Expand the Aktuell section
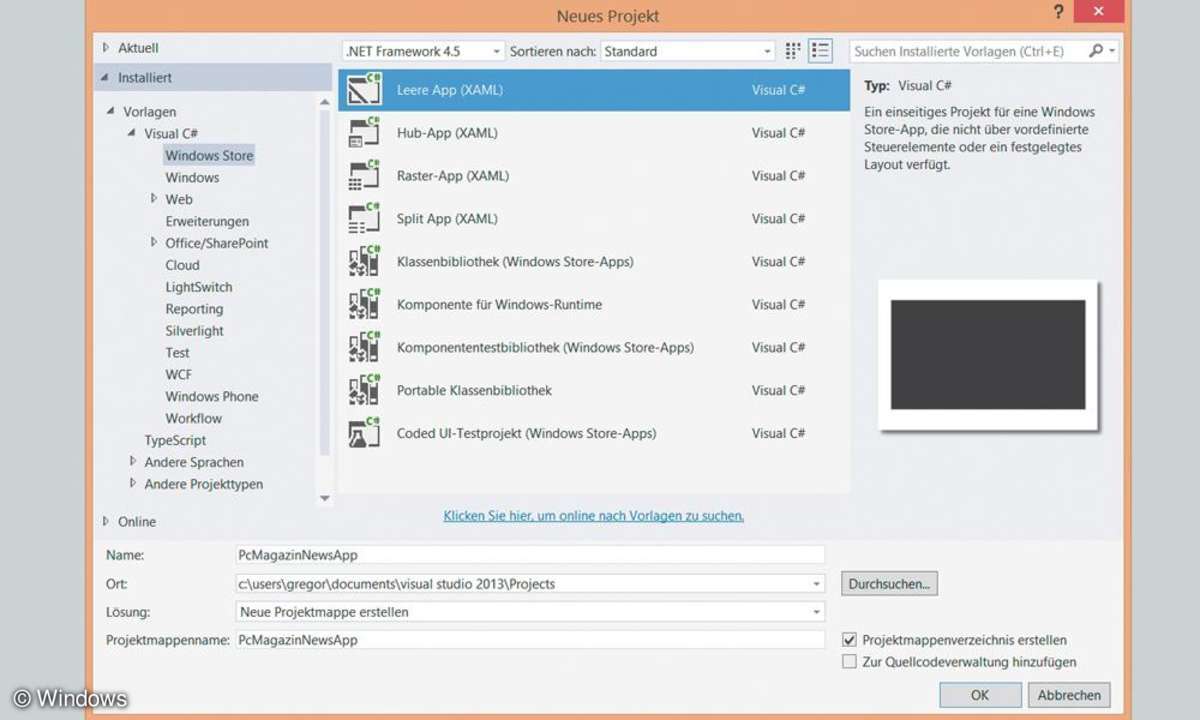Viewport: 1200px width, 720px height. (x=106, y=48)
